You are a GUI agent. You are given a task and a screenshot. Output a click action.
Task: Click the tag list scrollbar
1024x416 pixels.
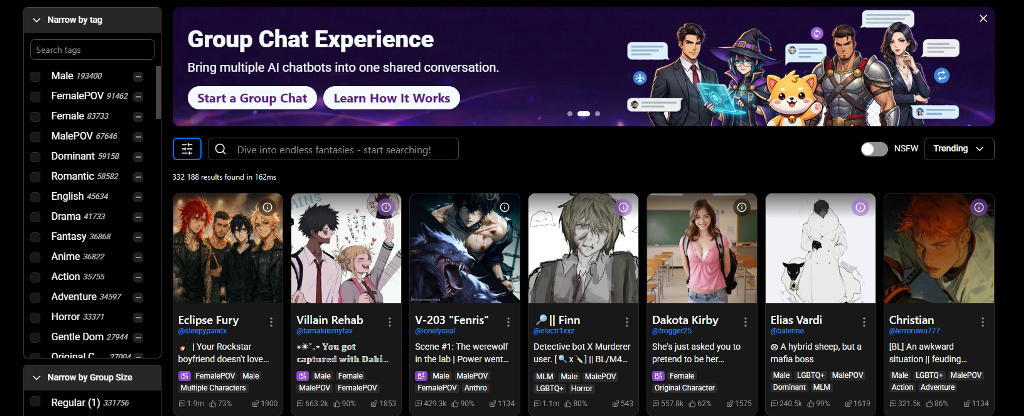click(158, 91)
